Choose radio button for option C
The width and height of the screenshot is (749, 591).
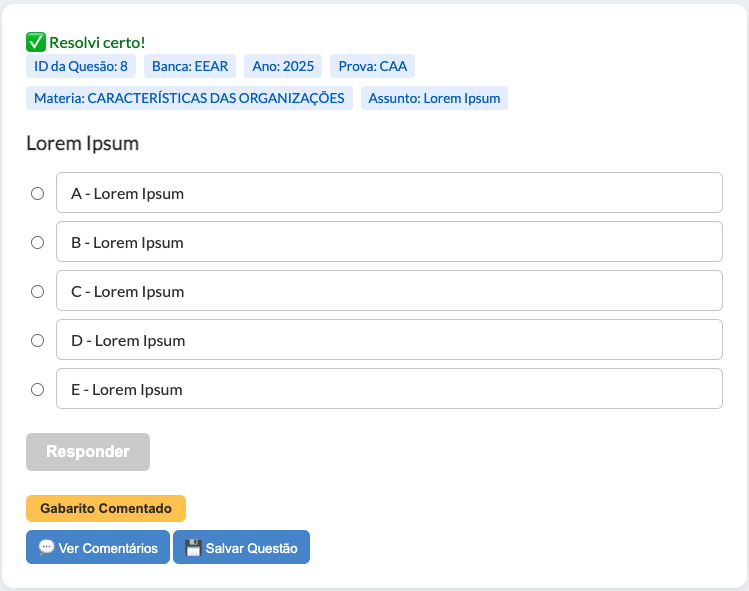coord(38,291)
